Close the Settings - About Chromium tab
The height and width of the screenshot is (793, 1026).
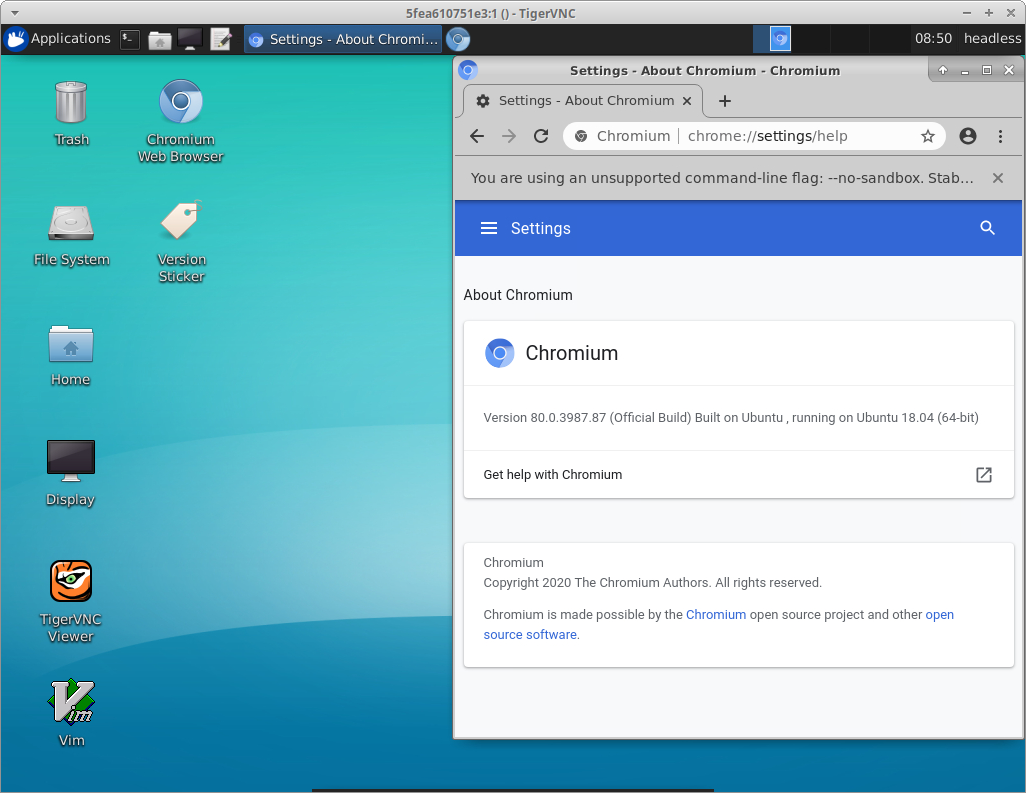(x=686, y=101)
